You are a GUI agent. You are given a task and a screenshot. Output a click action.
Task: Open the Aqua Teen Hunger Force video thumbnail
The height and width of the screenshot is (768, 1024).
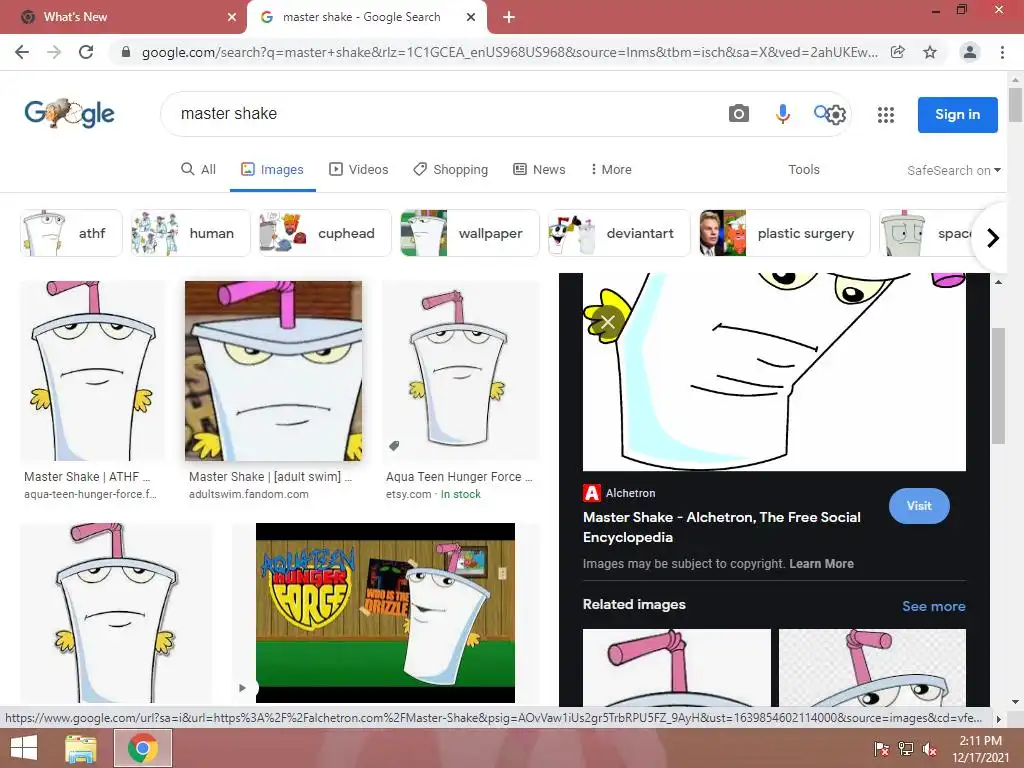point(385,613)
